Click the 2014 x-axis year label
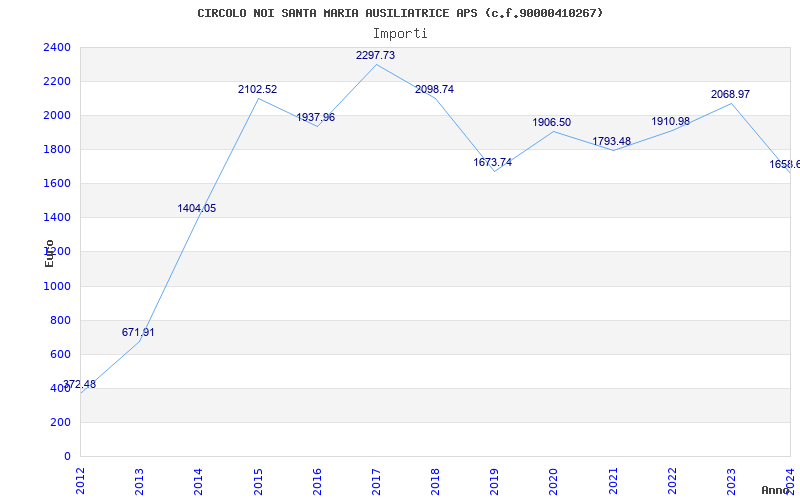This screenshot has height=500, width=800. tap(198, 481)
